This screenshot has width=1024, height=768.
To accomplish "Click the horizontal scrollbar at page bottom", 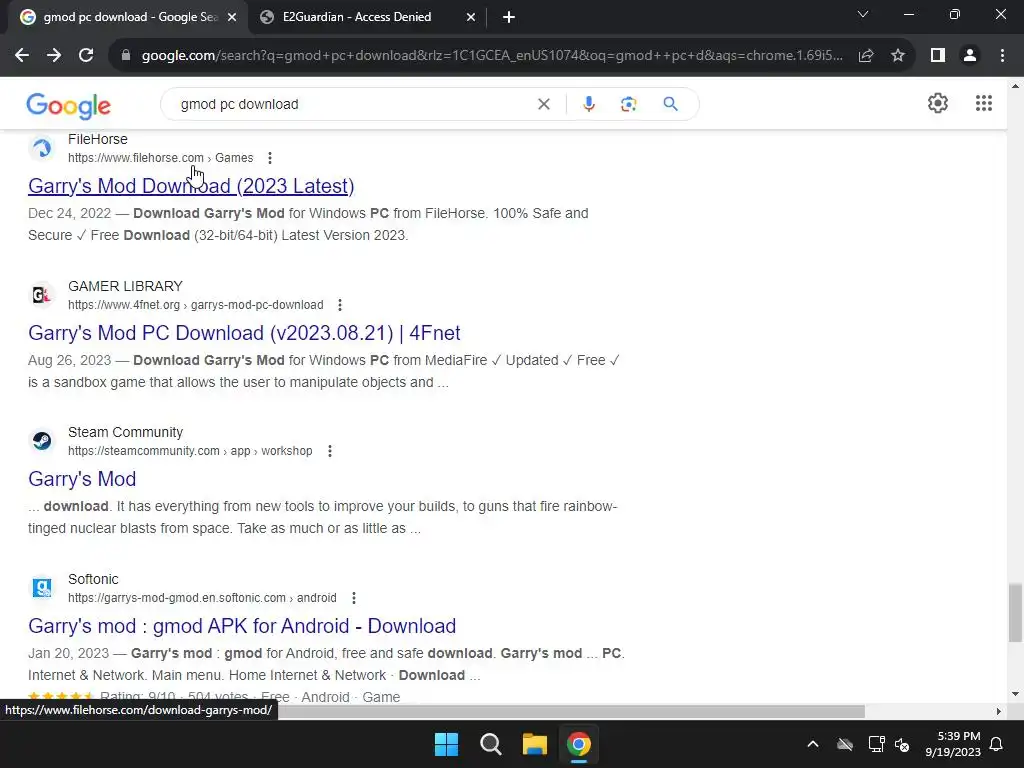I will [569, 711].
